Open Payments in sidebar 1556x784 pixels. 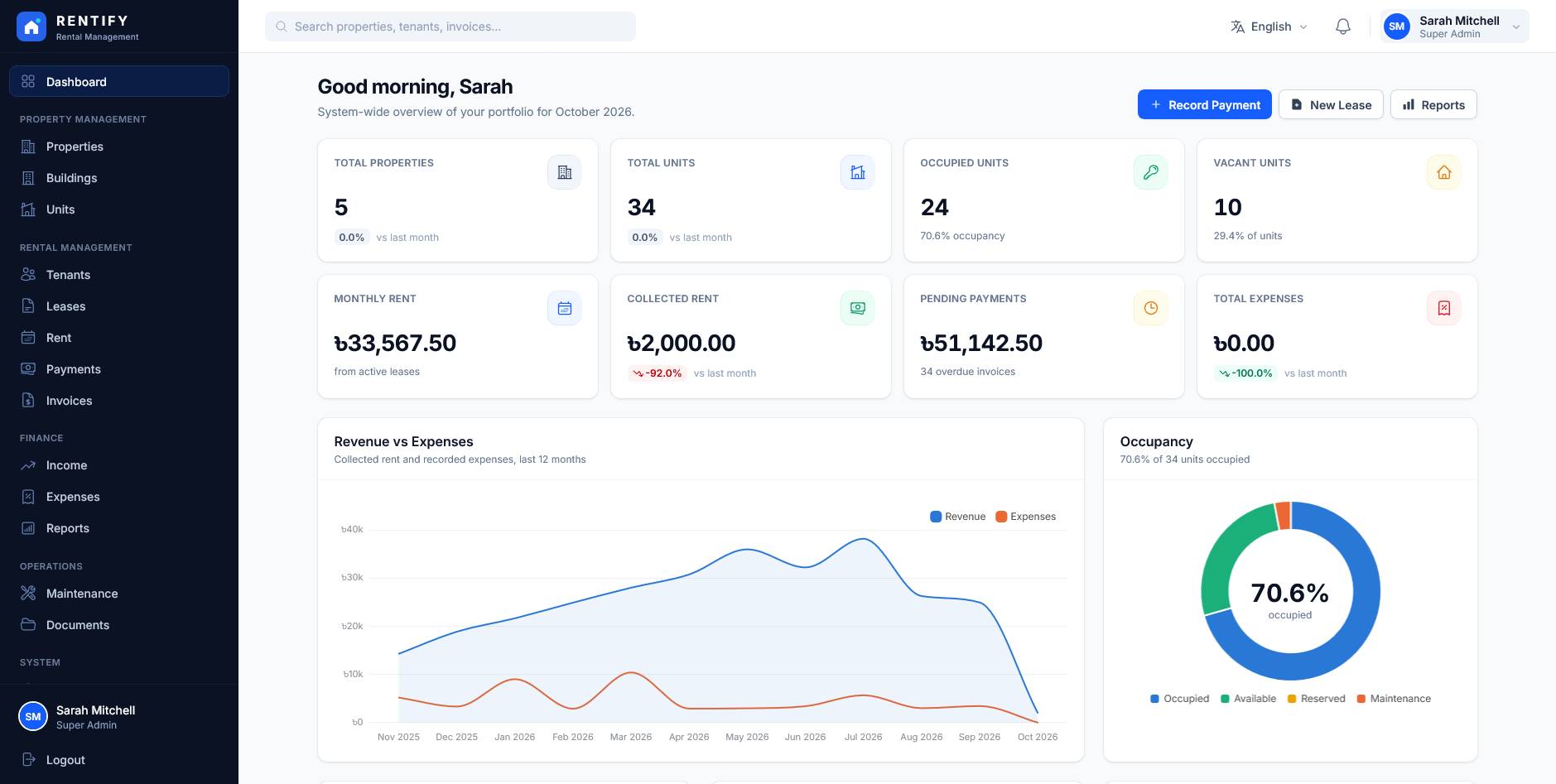(x=119, y=369)
